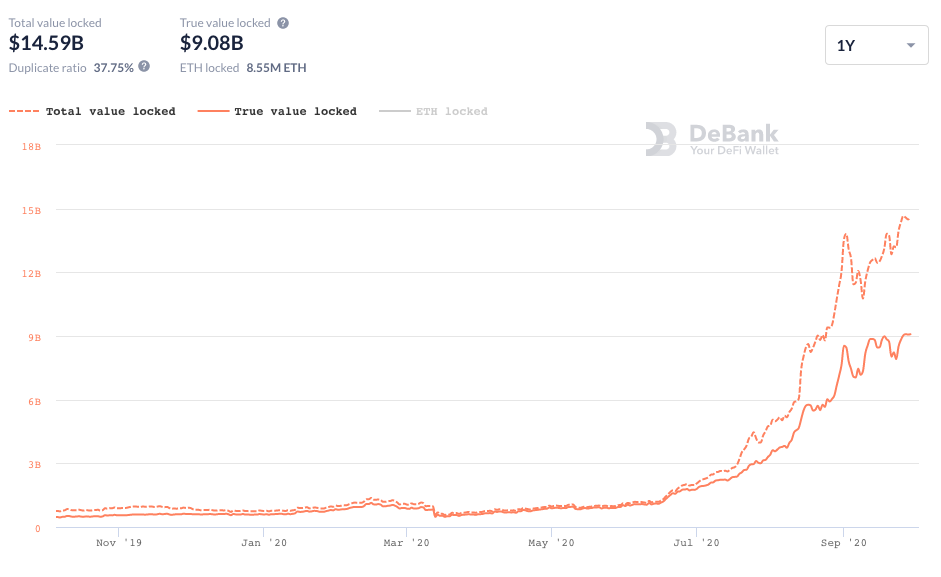This screenshot has width=941, height=577.
Task: Click the $14.59B total value figure
Action: pyautogui.click(x=46, y=43)
